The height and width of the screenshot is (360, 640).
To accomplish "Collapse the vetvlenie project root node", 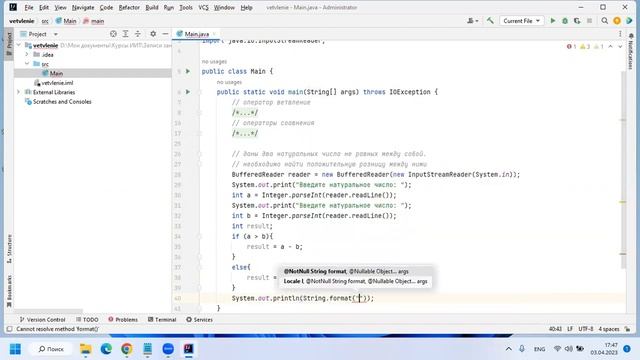I will 19,45.
